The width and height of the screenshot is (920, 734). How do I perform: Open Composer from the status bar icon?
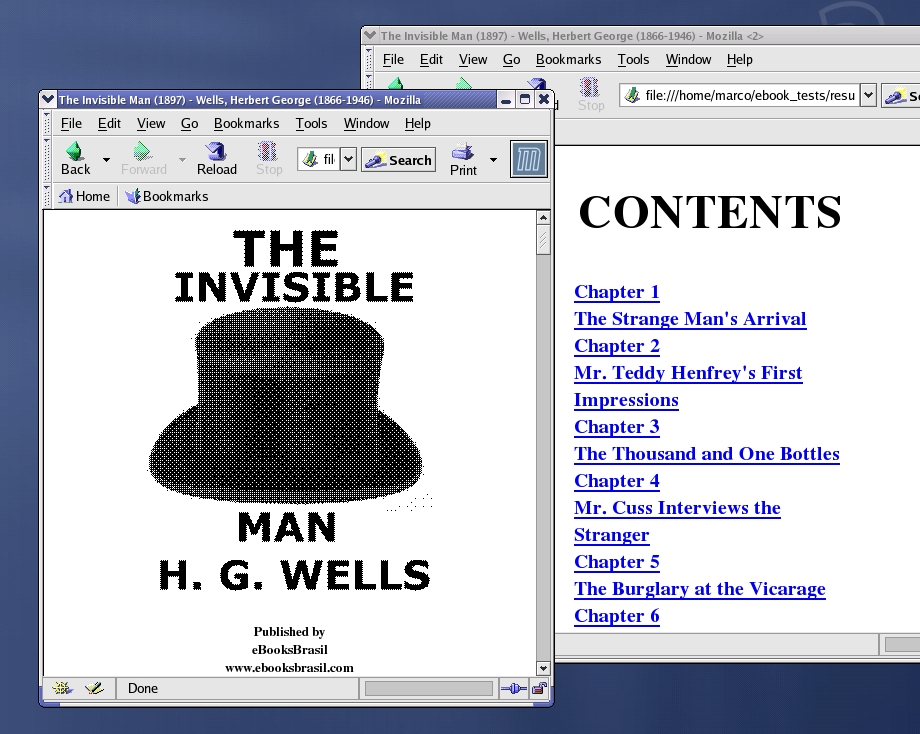pyautogui.click(x=94, y=688)
